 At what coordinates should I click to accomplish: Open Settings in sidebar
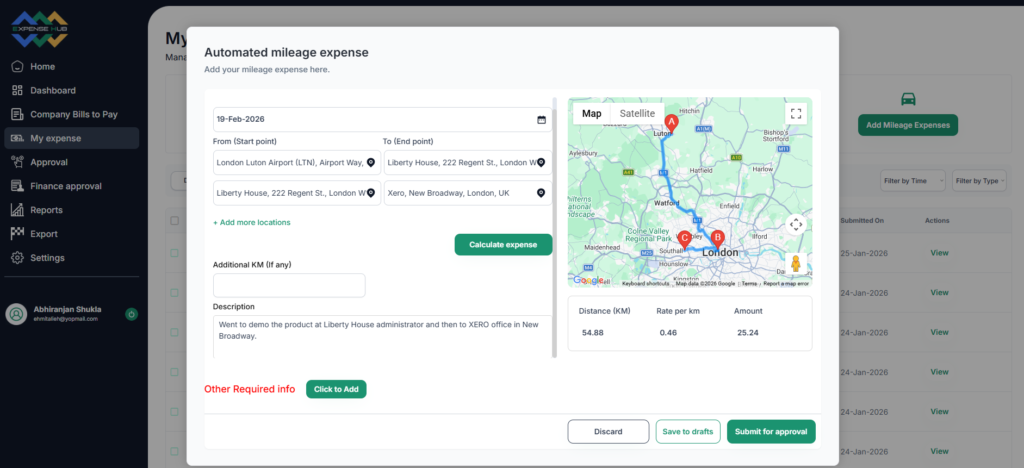[71, 258]
